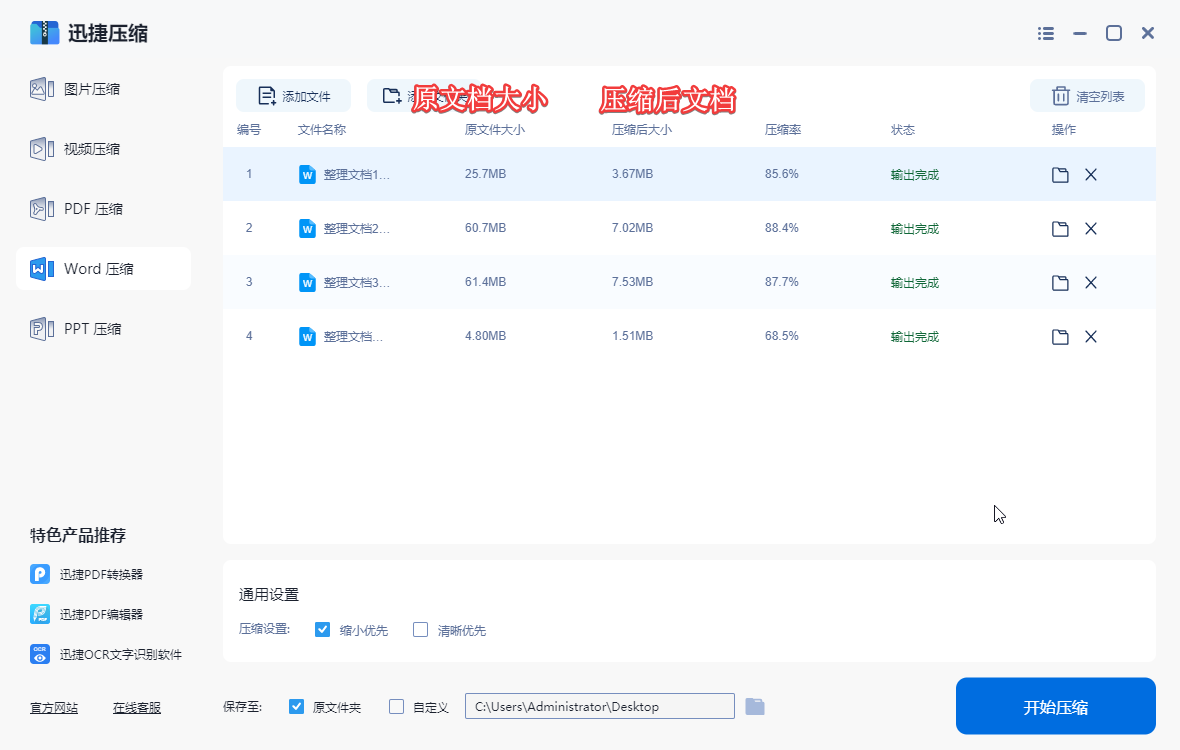Viewport: 1180px width, 750px height.
Task: Click the PDF 压缩 sidebar icon
Action: (41, 208)
